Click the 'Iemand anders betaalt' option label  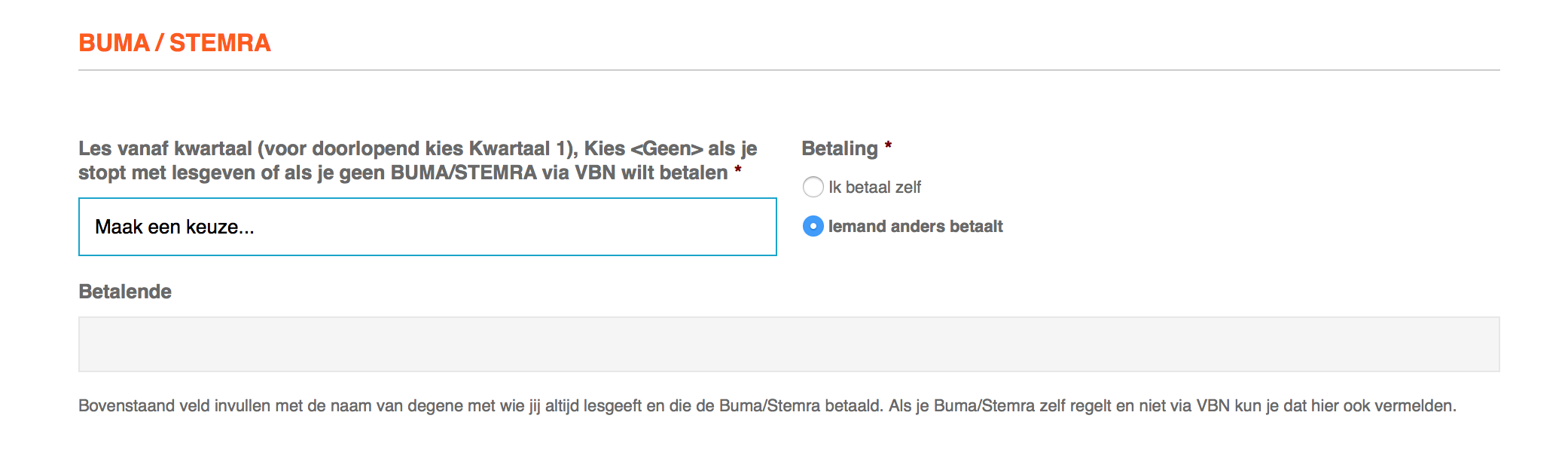[915, 226]
